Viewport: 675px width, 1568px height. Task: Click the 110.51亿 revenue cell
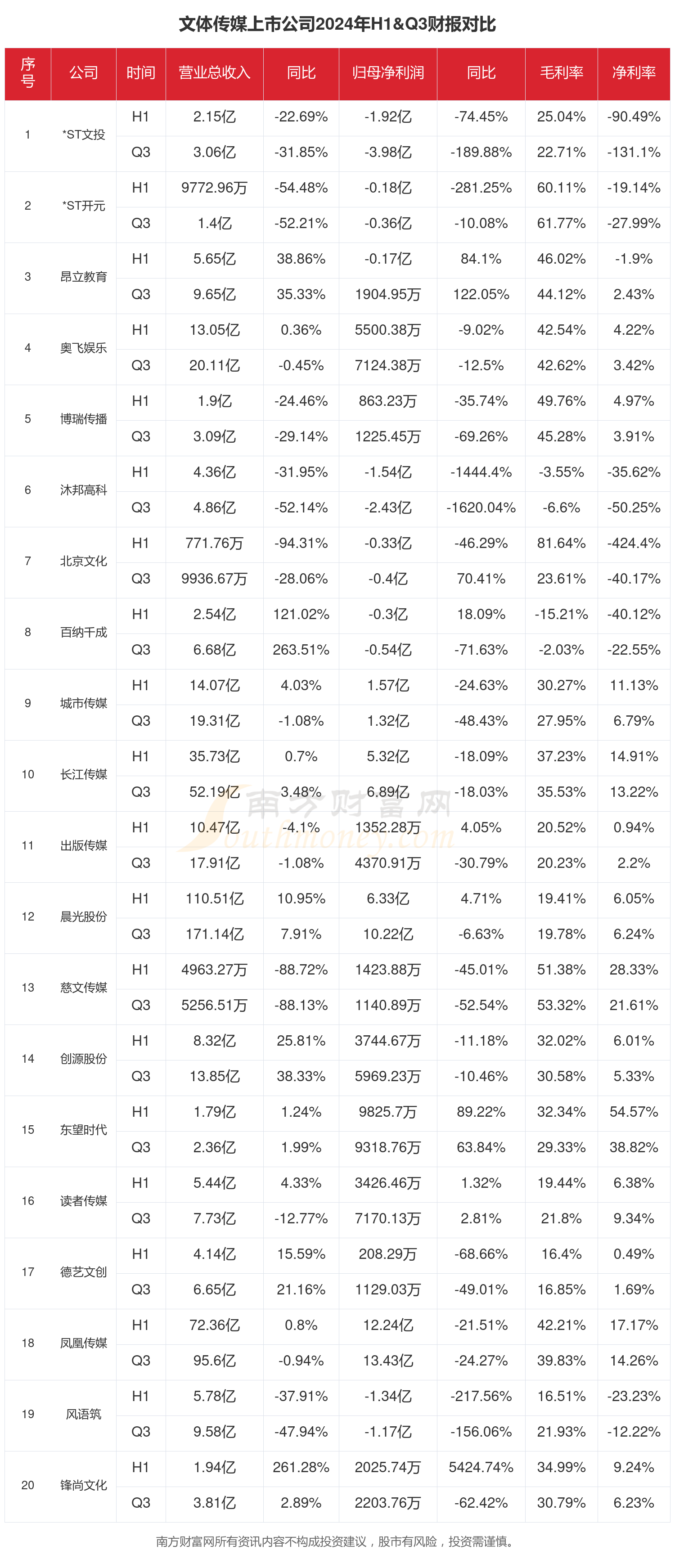coord(214,899)
